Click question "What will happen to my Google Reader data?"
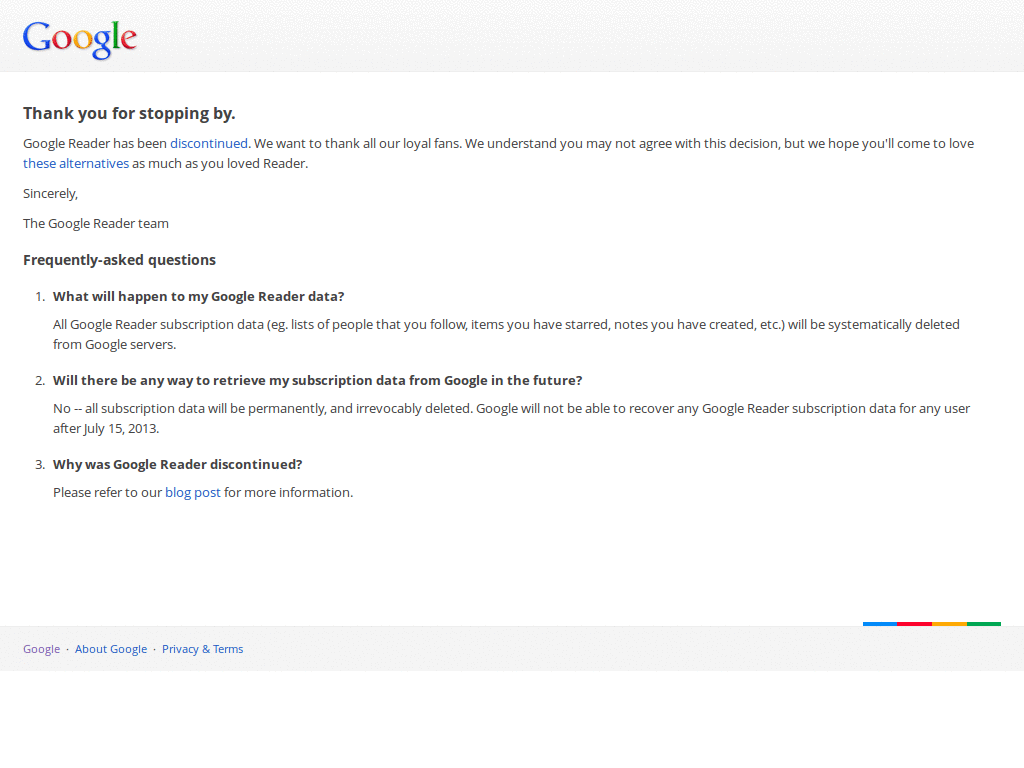The width and height of the screenshot is (1024, 768). tap(199, 296)
